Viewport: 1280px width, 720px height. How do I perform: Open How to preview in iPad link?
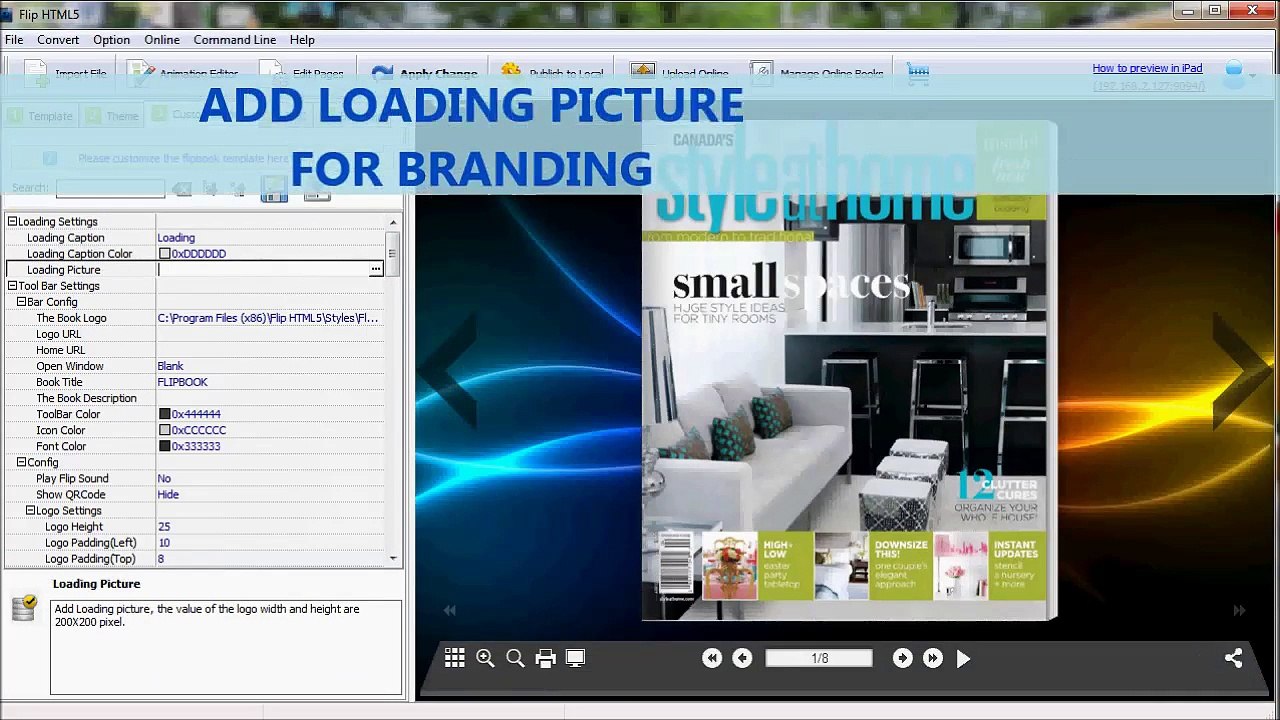click(x=1147, y=68)
